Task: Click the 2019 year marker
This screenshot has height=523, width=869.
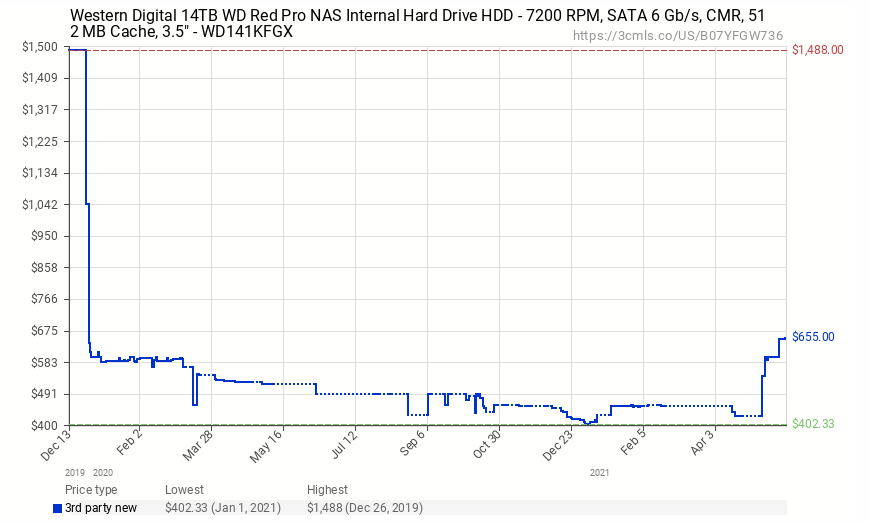Action: [75, 473]
